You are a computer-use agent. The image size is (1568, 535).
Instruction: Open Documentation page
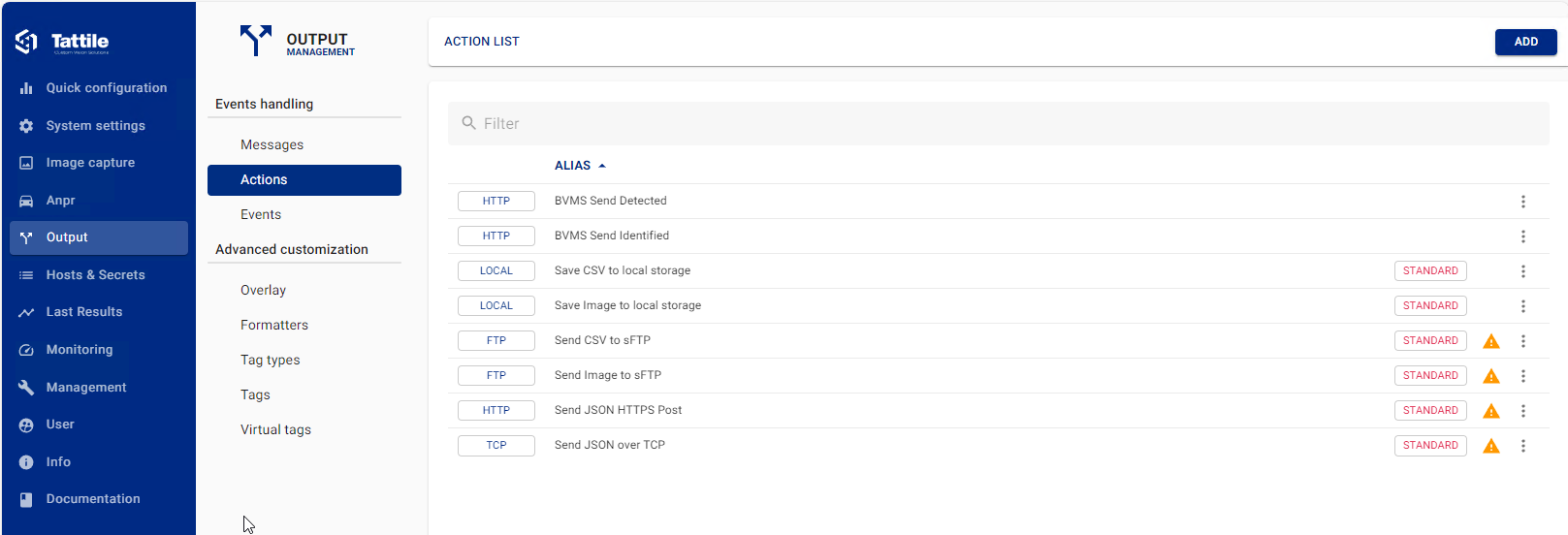[x=99, y=499]
